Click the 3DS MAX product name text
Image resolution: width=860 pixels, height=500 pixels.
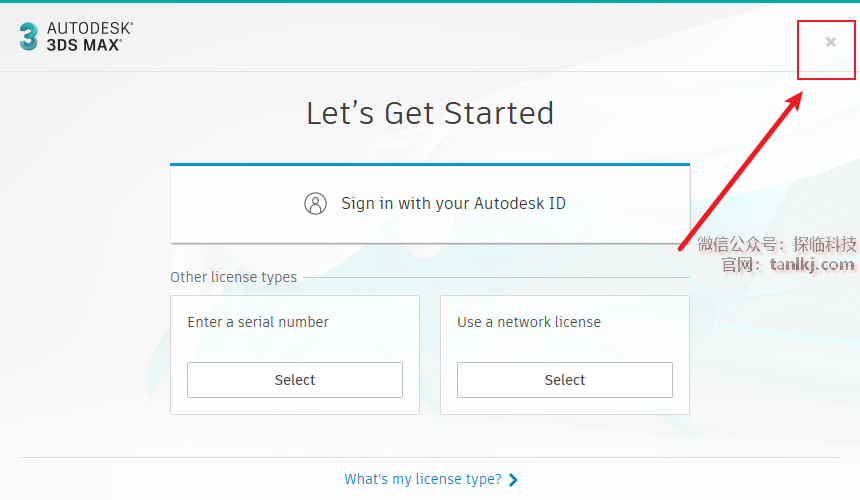tap(84, 45)
